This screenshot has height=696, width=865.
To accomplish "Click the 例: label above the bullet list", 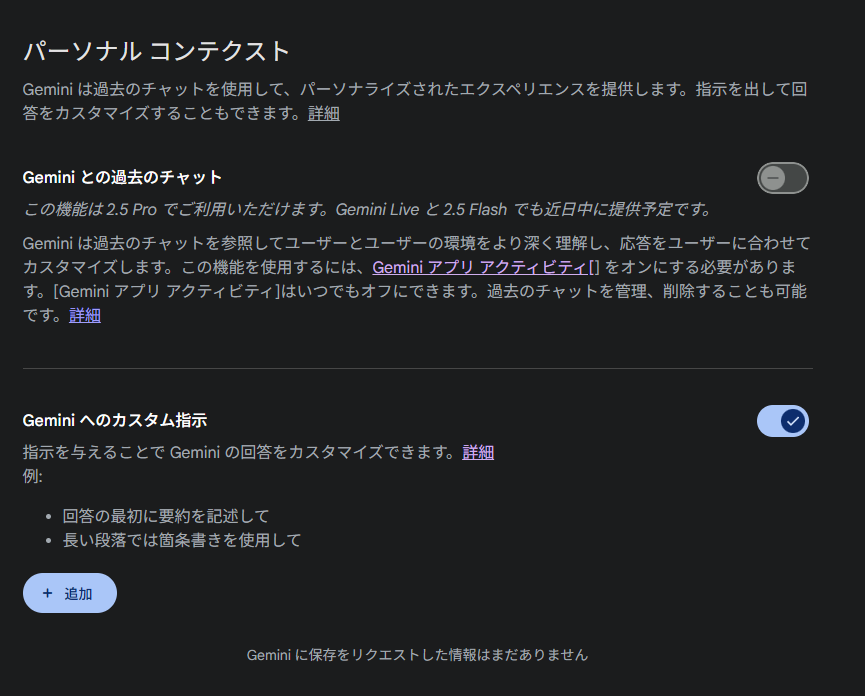I will click(33, 476).
